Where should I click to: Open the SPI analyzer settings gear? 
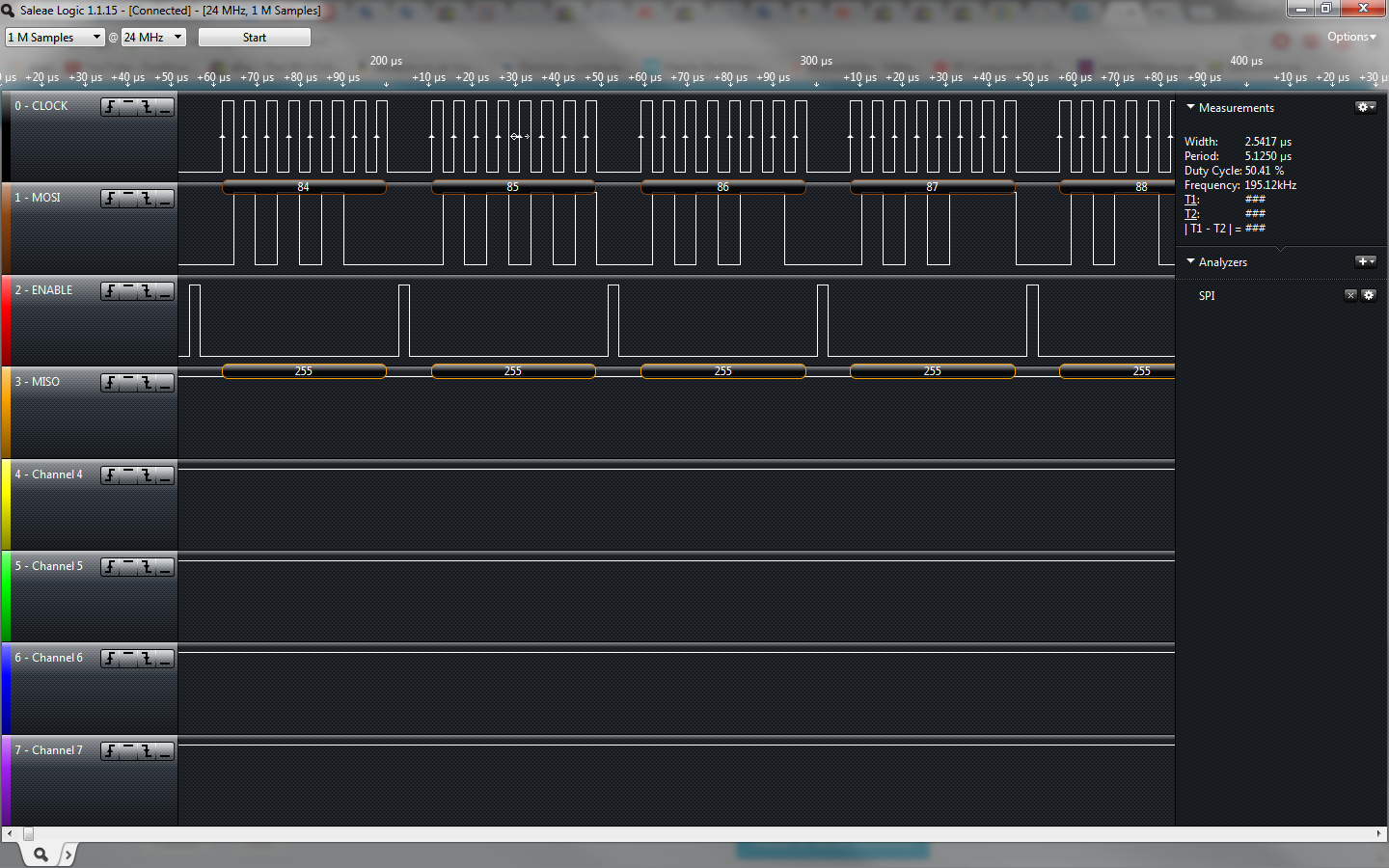1369,295
